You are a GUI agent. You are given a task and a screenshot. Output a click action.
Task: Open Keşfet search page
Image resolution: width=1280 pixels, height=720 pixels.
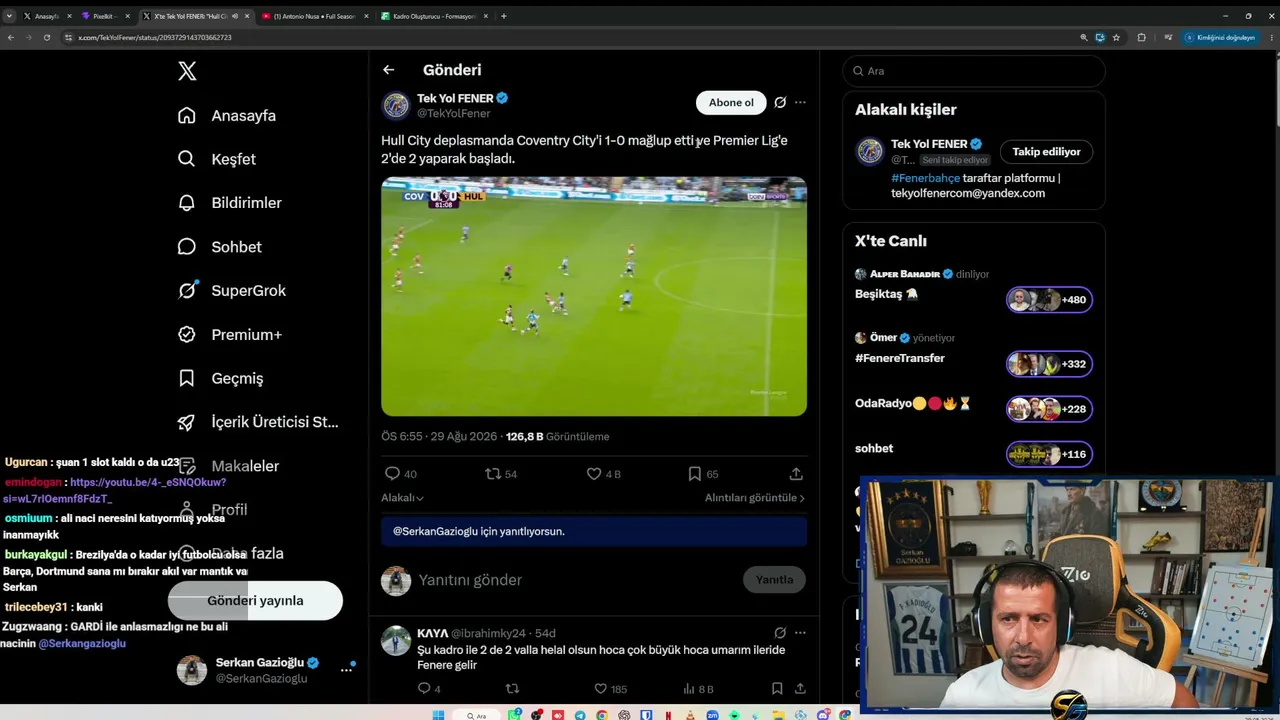[x=217, y=159]
